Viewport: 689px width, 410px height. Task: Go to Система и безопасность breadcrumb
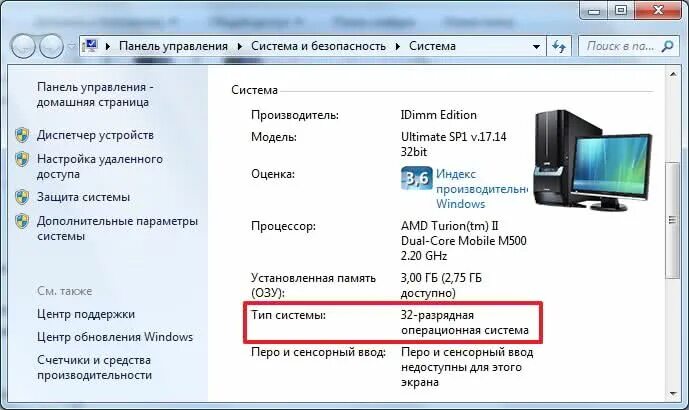click(x=318, y=46)
